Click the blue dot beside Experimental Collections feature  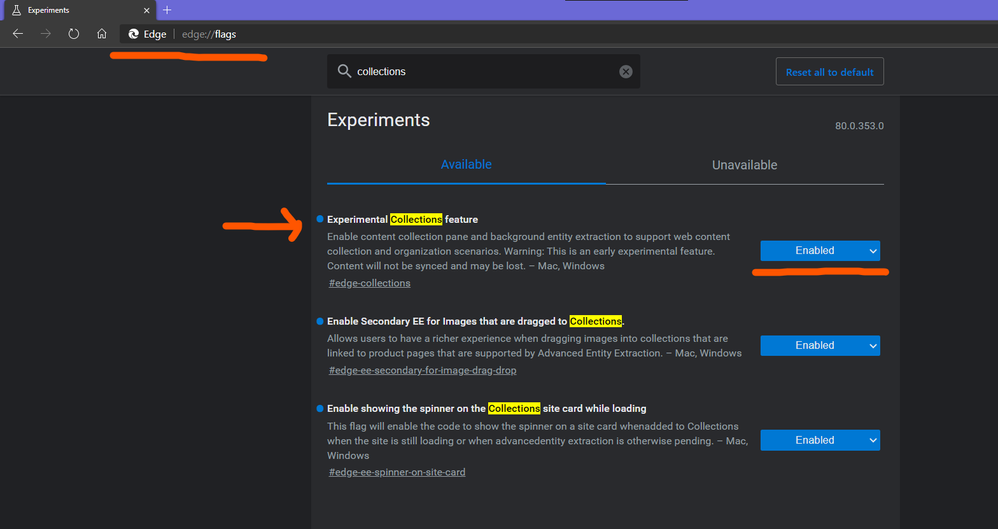[320, 219]
